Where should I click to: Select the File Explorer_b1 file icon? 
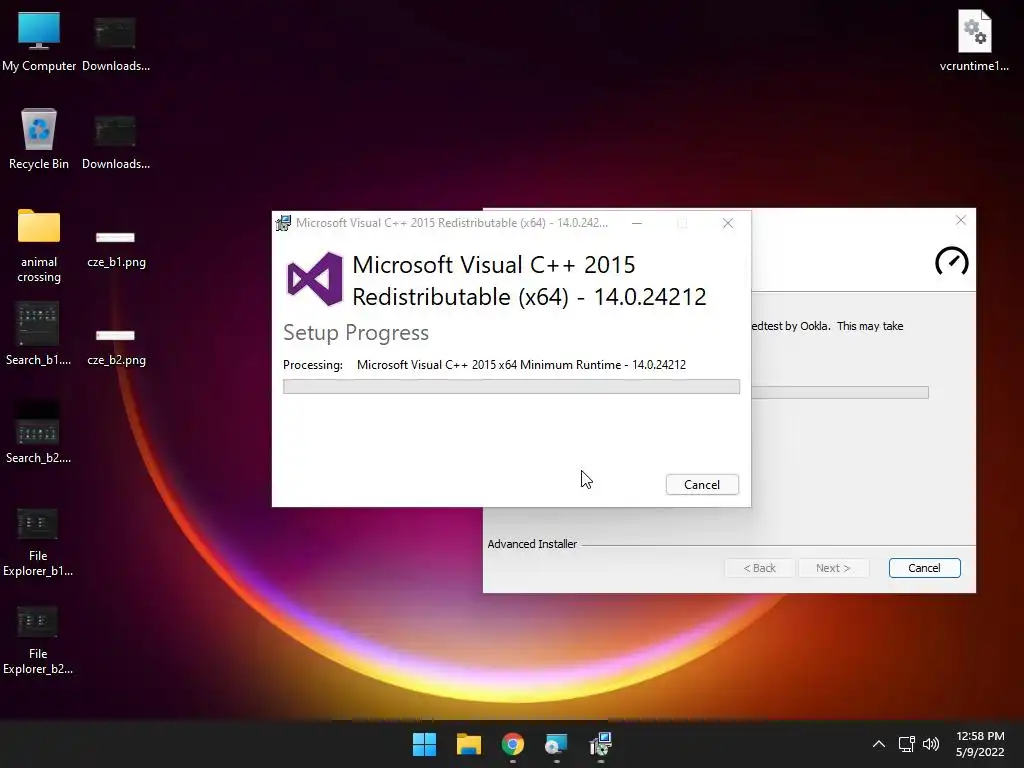click(x=38, y=543)
